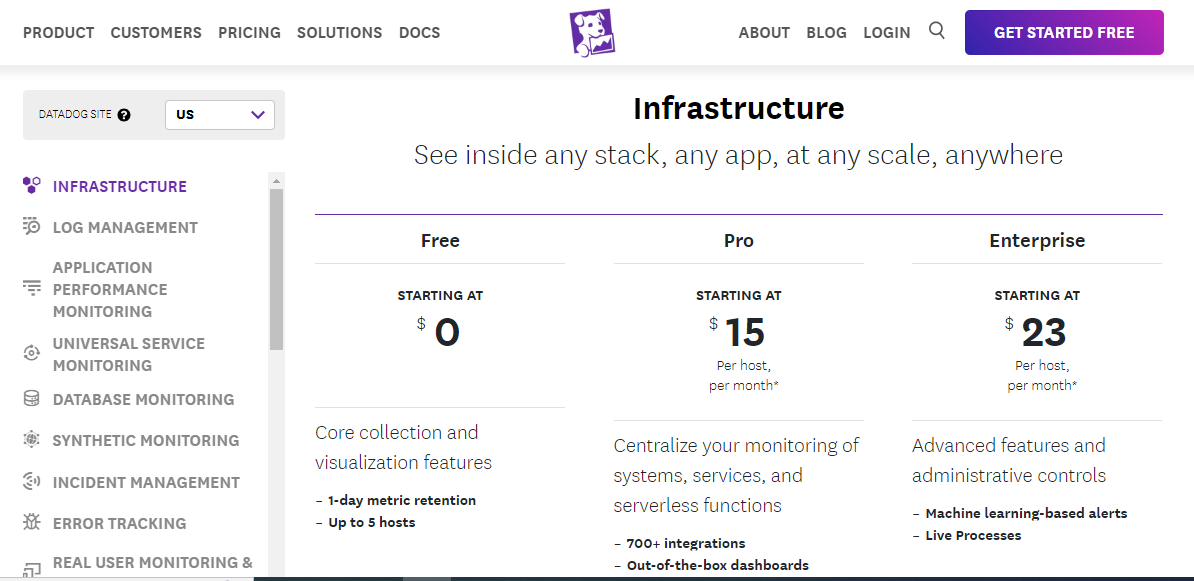Click the Universal Service Monitoring icon

click(31, 353)
